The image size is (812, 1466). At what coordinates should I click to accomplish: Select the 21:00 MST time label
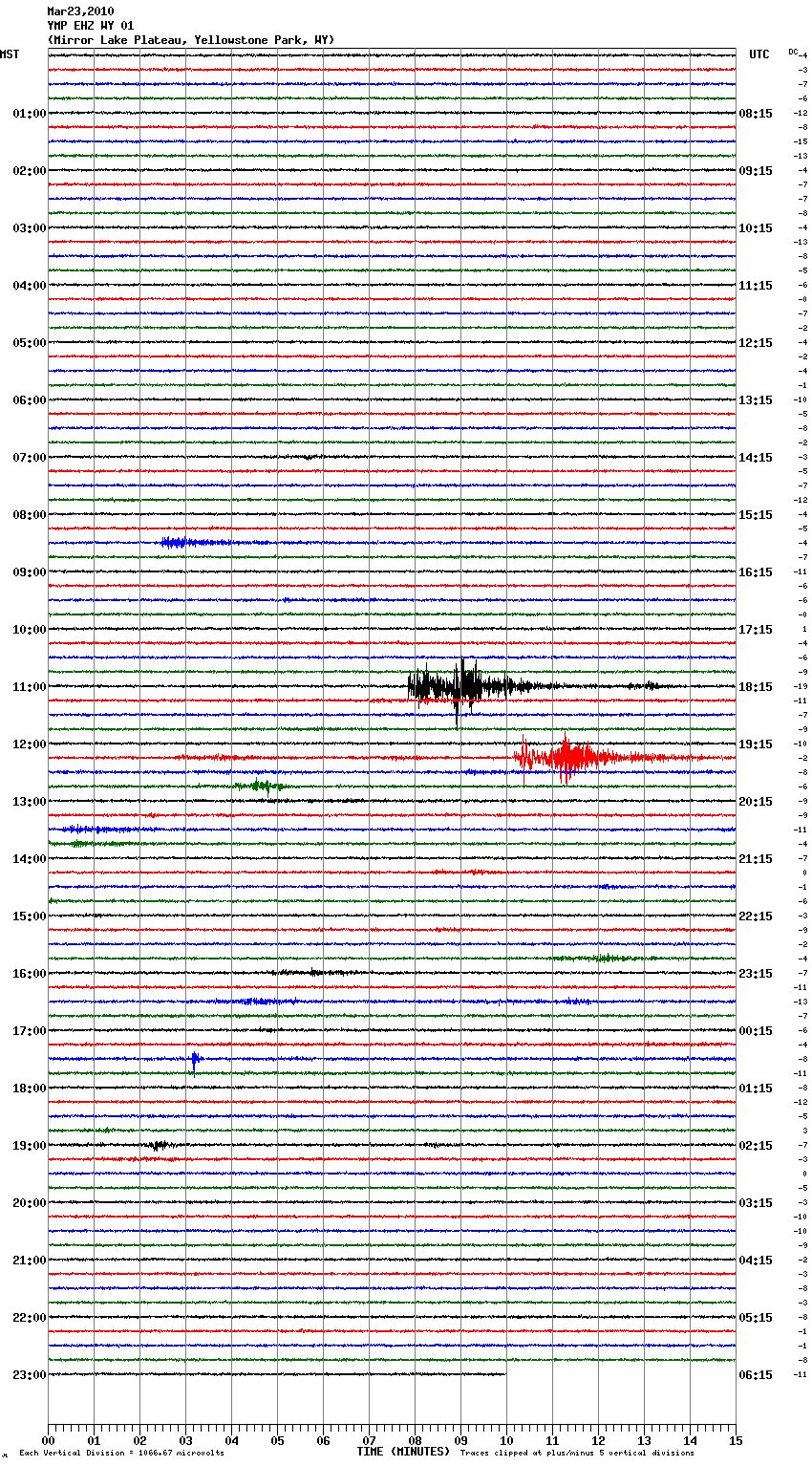click(29, 1261)
